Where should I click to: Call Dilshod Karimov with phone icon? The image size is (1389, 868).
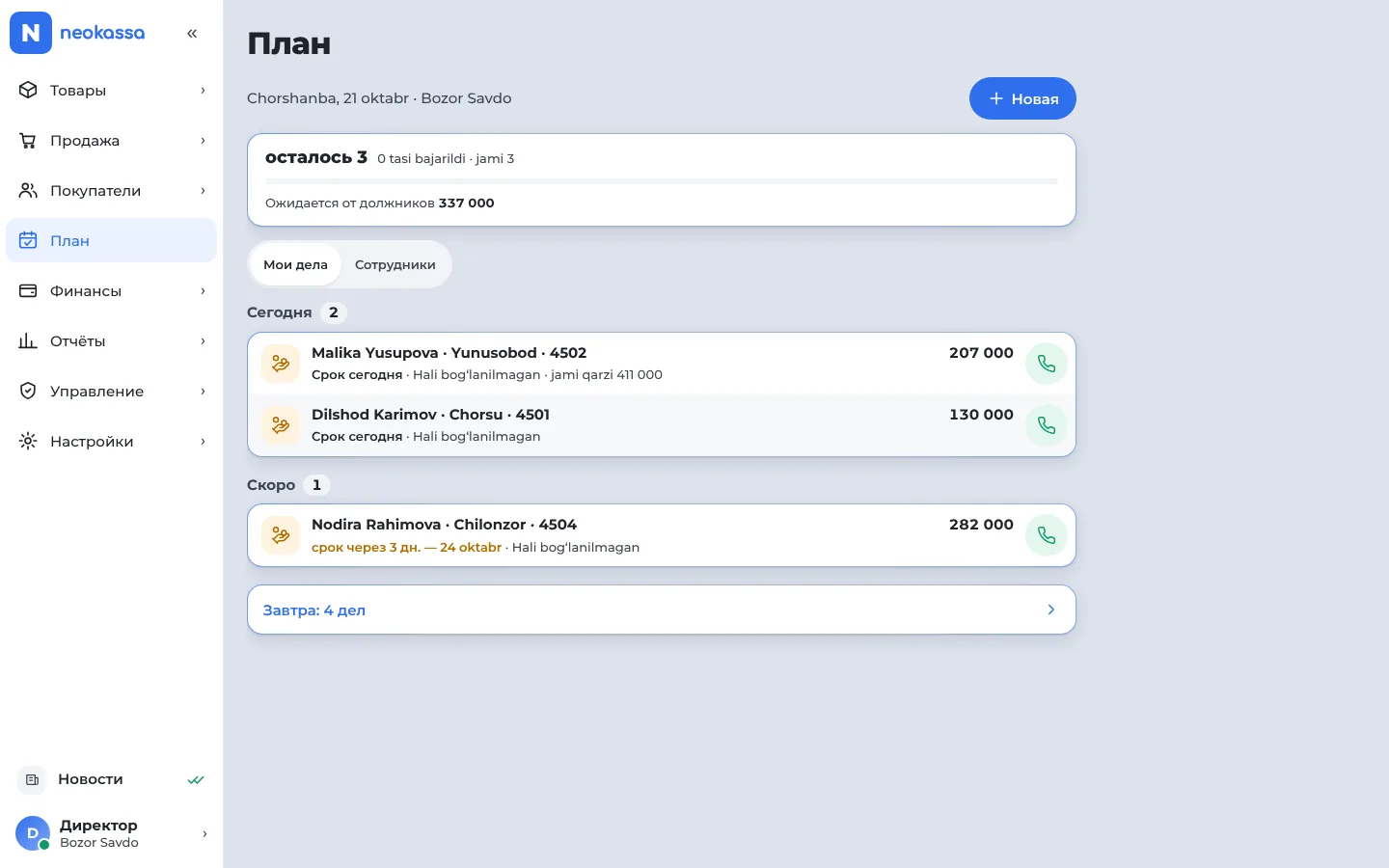(1047, 425)
